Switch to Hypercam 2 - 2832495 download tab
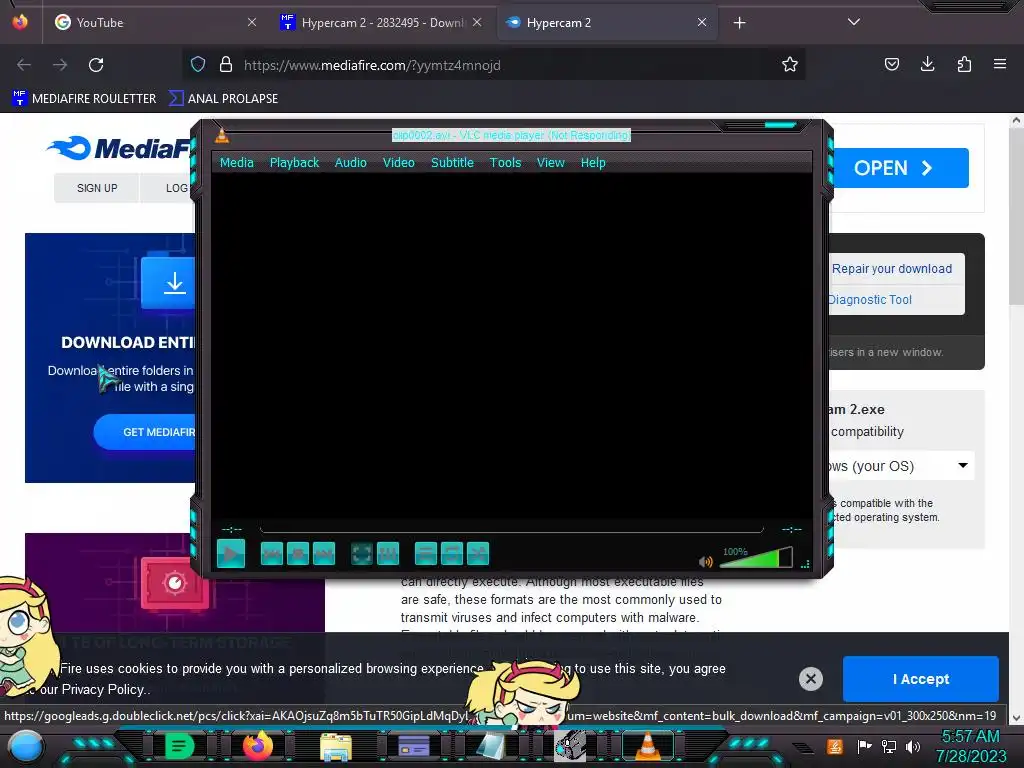Viewport: 1024px width, 768px height. point(381,22)
